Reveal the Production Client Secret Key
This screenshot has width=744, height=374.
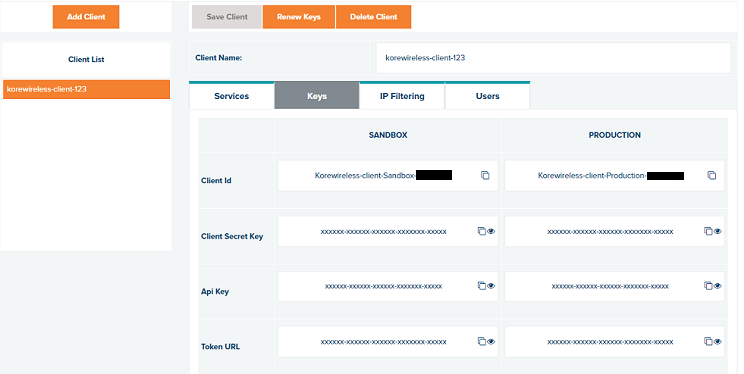pos(717,232)
